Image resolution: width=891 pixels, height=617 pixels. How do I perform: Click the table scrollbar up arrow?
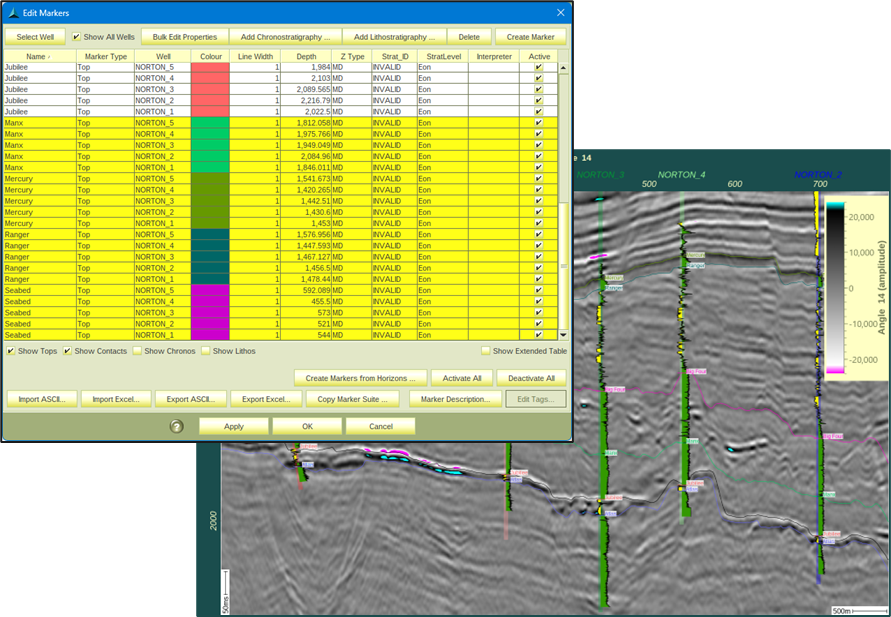click(x=563, y=68)
